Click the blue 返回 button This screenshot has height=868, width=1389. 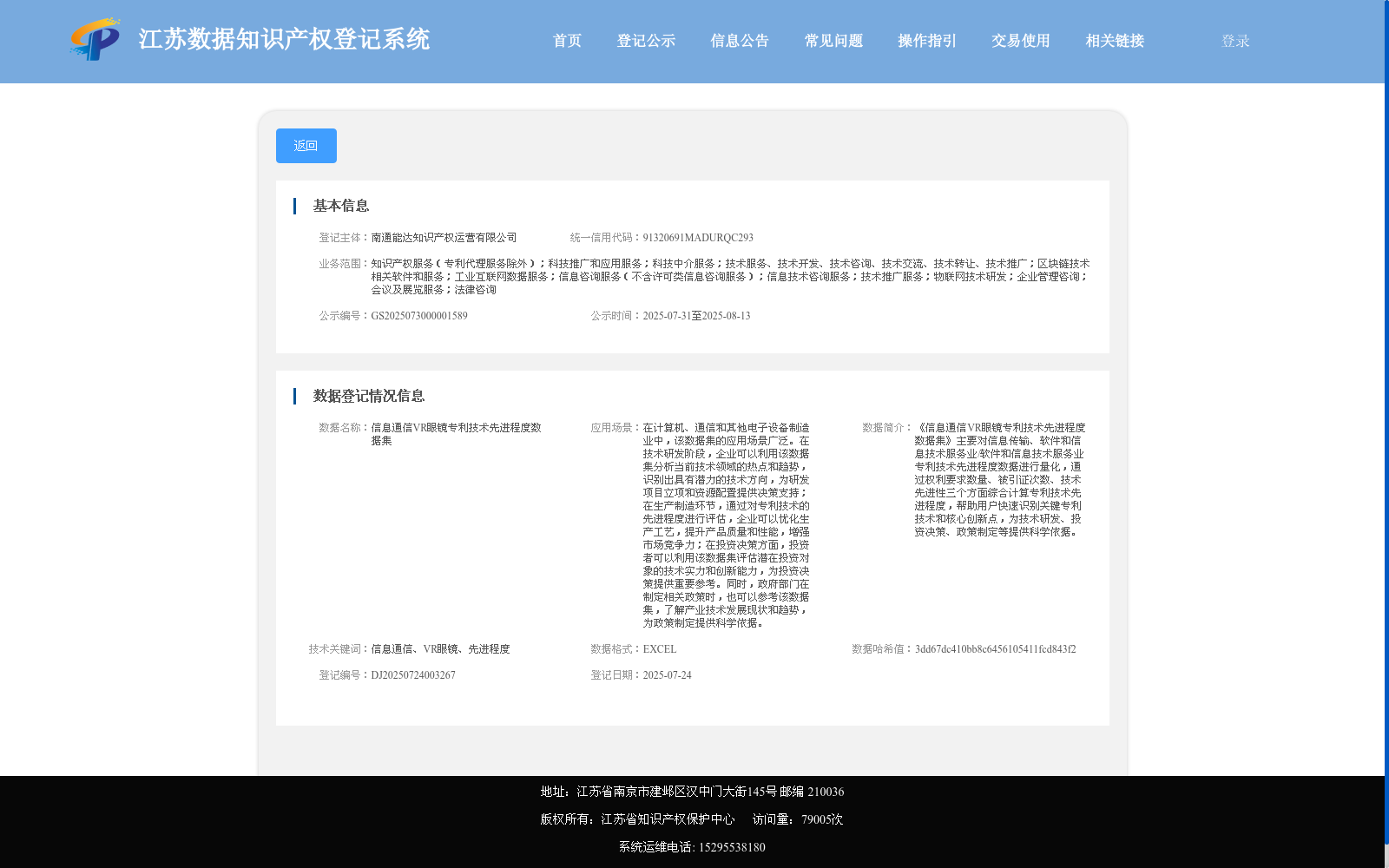[306, 146]
